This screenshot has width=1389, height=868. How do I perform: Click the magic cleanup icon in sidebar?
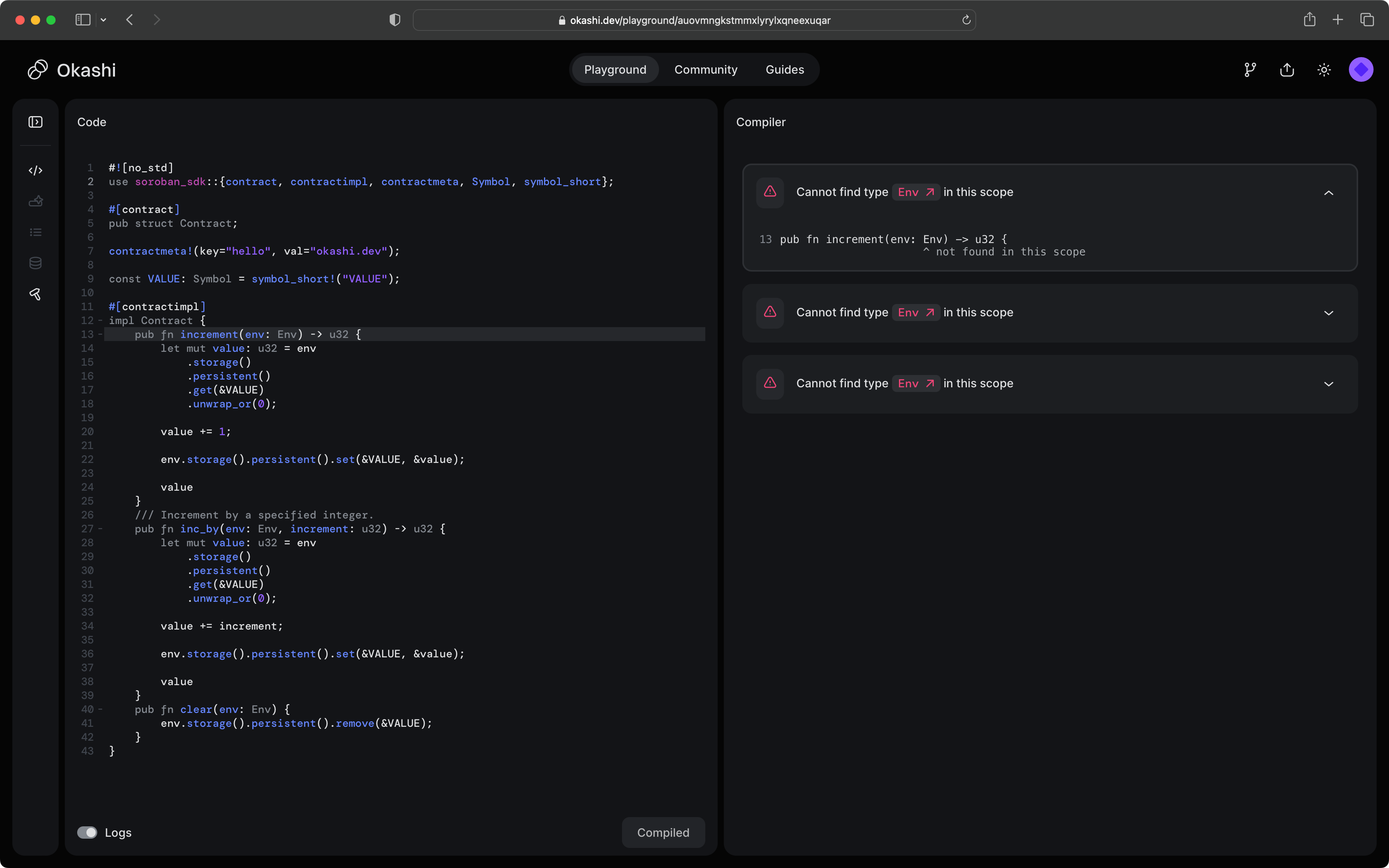35,201
